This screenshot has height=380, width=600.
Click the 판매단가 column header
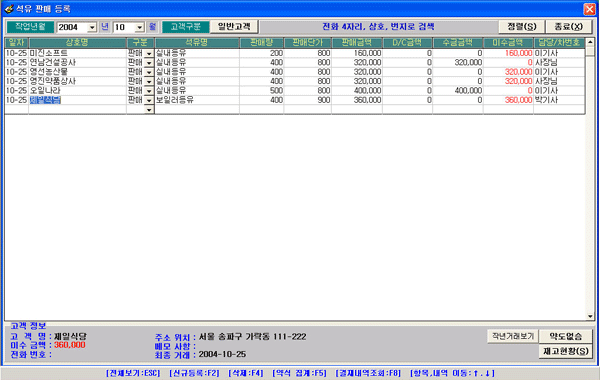[308, 42]
